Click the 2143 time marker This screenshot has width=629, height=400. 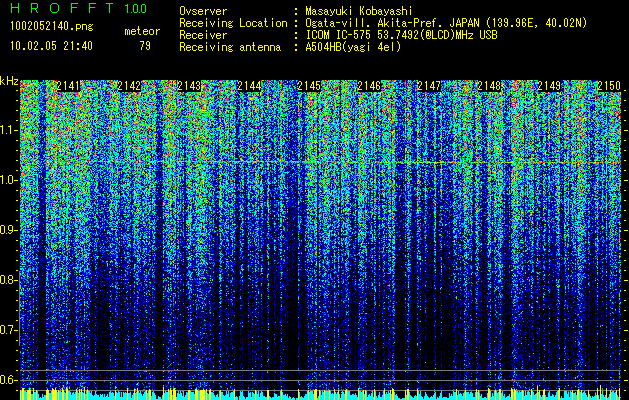click(x=189, y=86)
